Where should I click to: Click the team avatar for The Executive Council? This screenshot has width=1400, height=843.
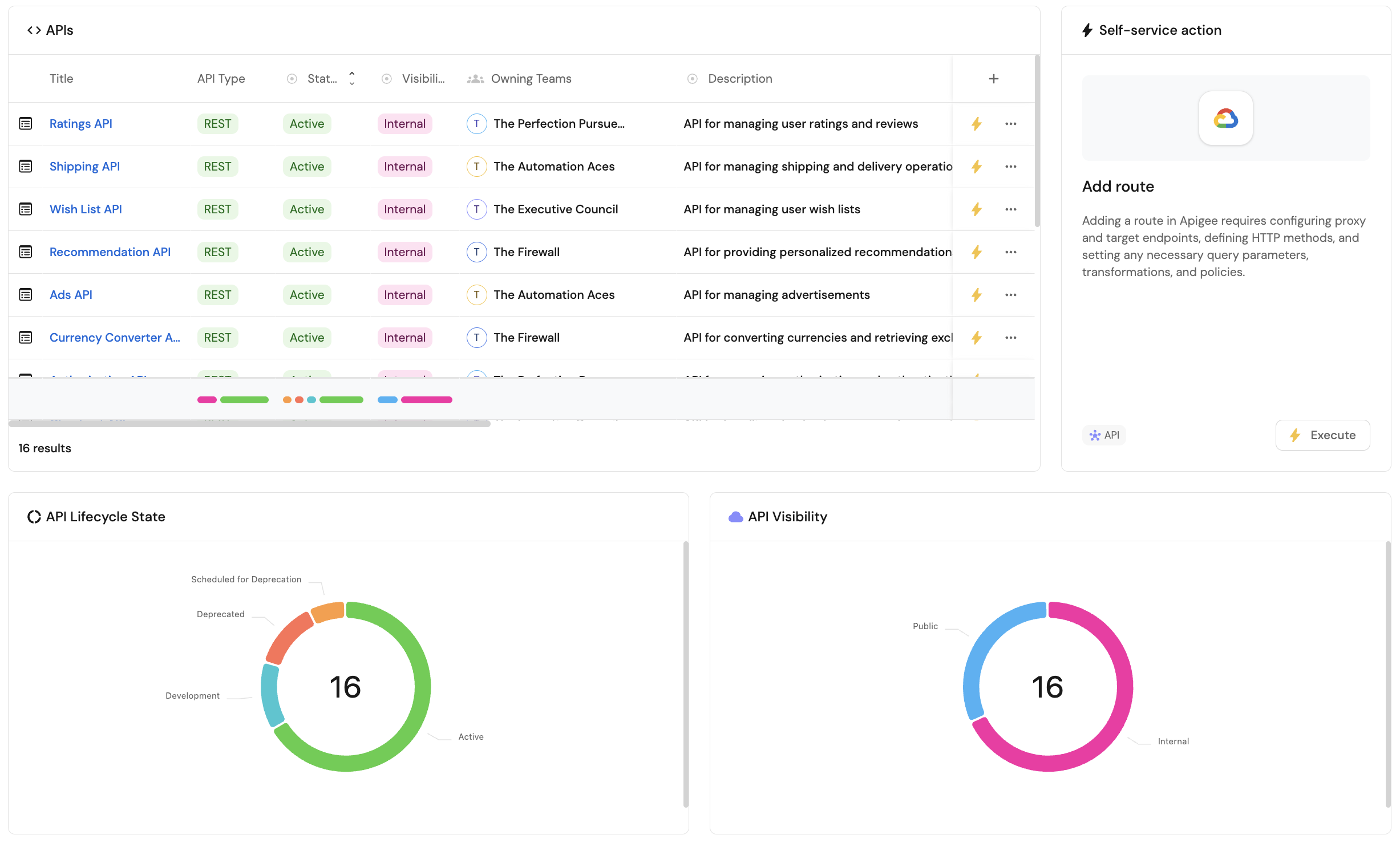pyautogui.click(x=476, y=209)
